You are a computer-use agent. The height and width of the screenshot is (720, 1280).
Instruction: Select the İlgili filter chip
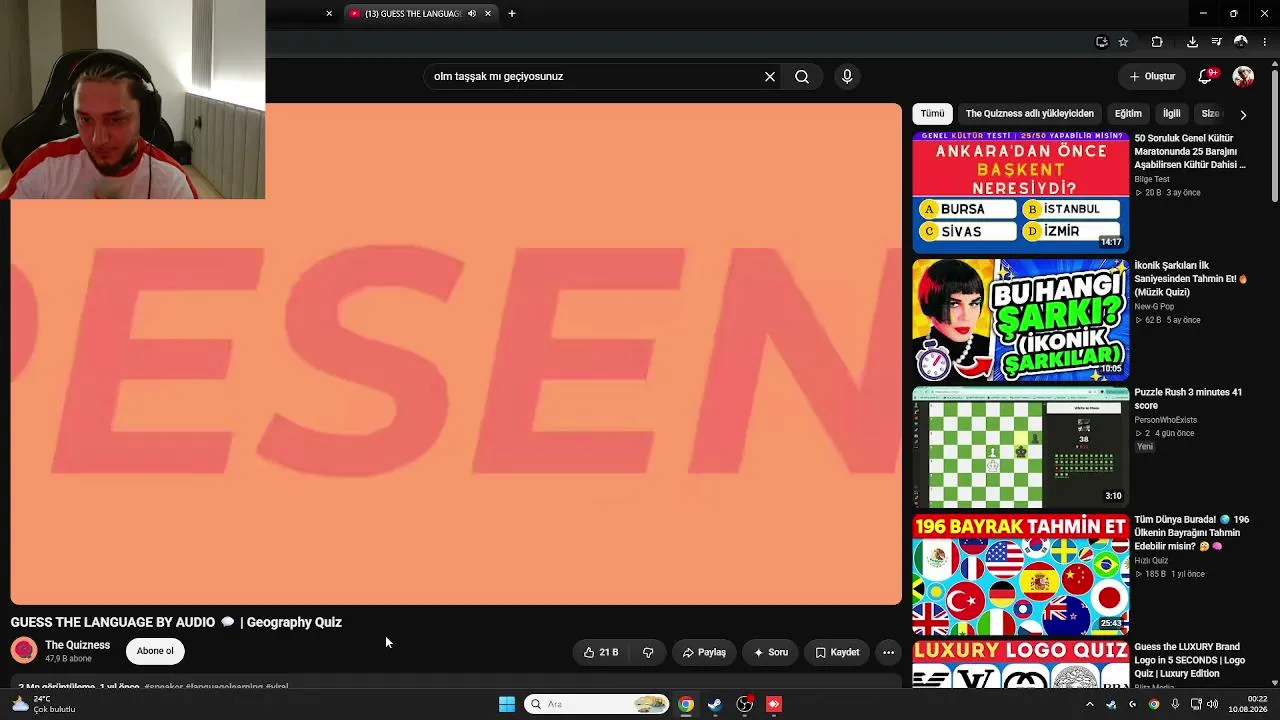point(1172,114)
